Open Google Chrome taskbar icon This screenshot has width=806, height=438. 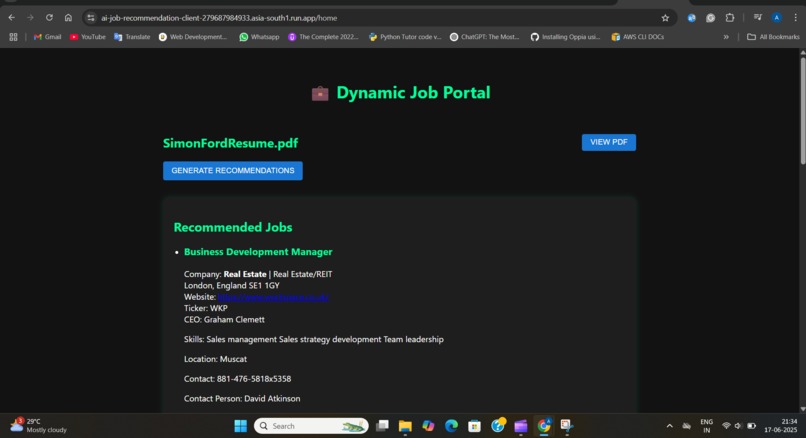point(544,426)
